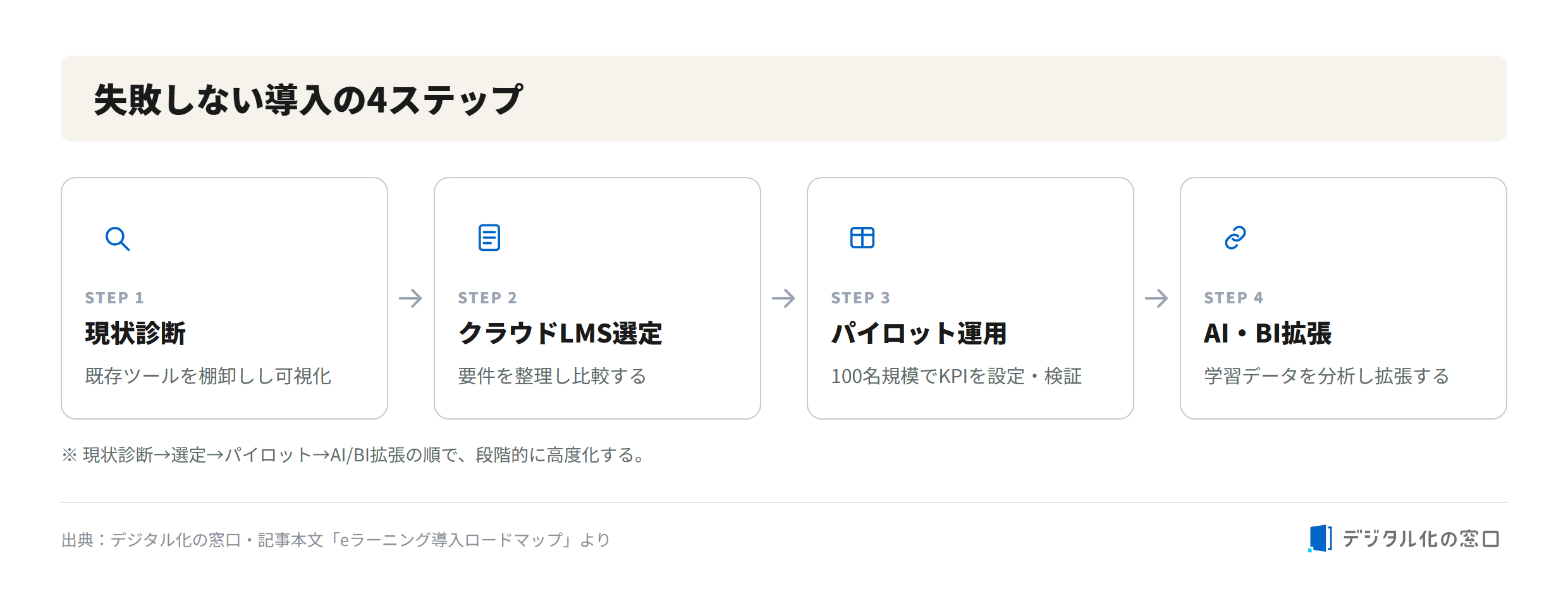Click the STEP 4 label

(1234, 298)
